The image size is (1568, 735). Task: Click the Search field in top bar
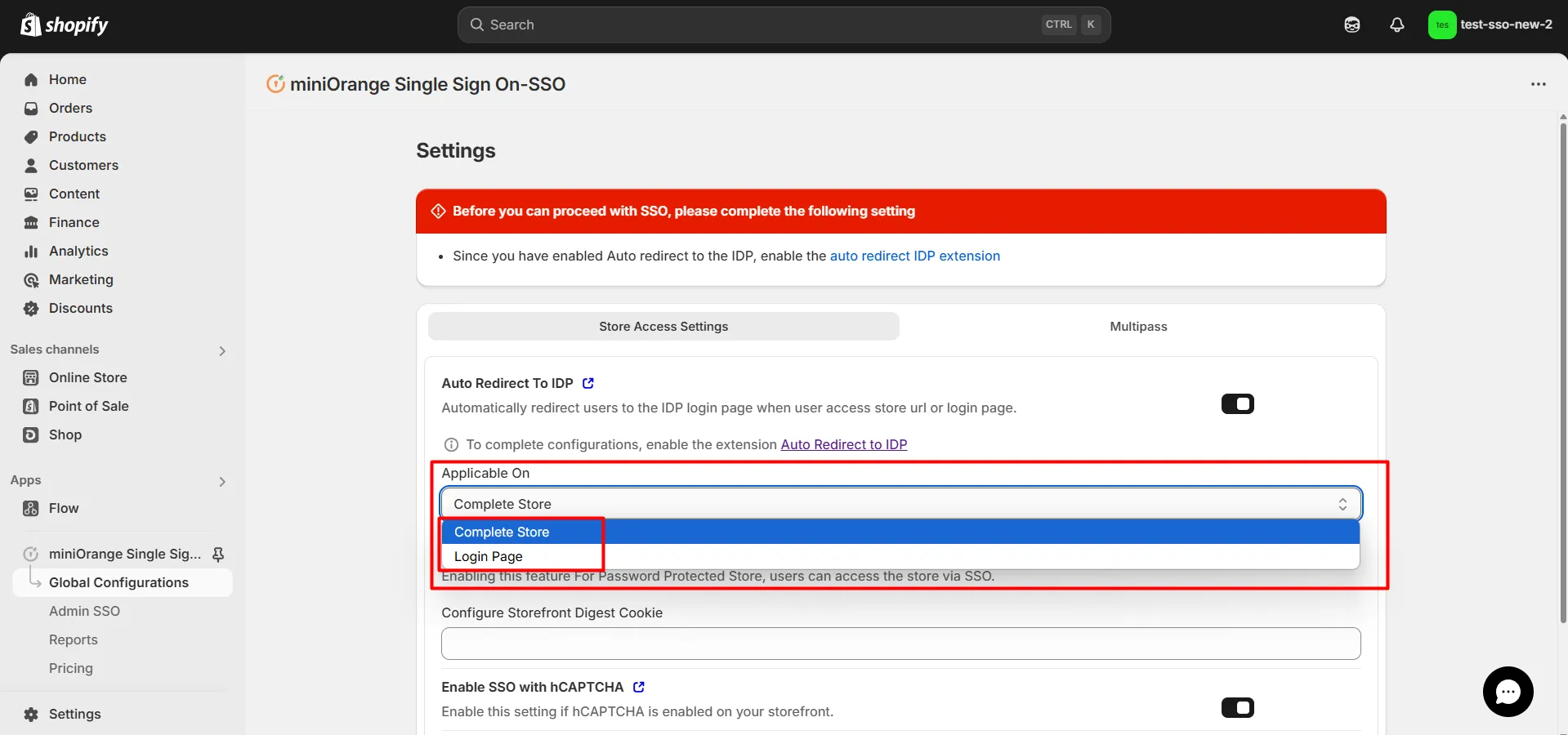pyautogui.click(x=784, y=24)
